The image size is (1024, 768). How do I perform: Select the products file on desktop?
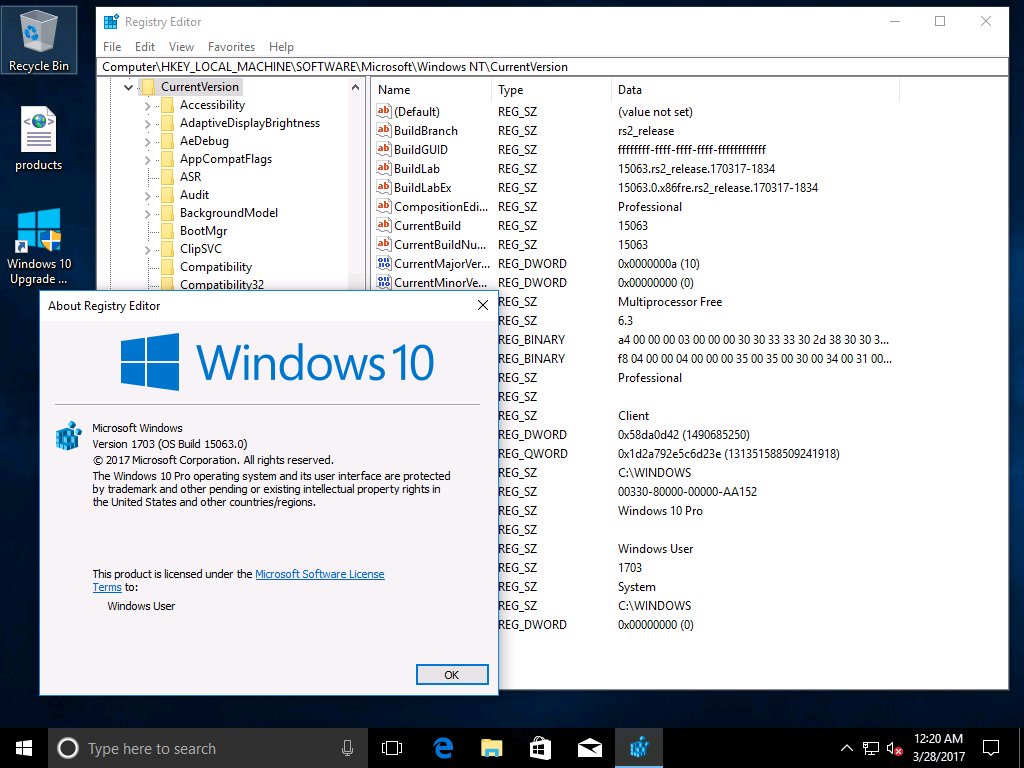click(39, 138)
